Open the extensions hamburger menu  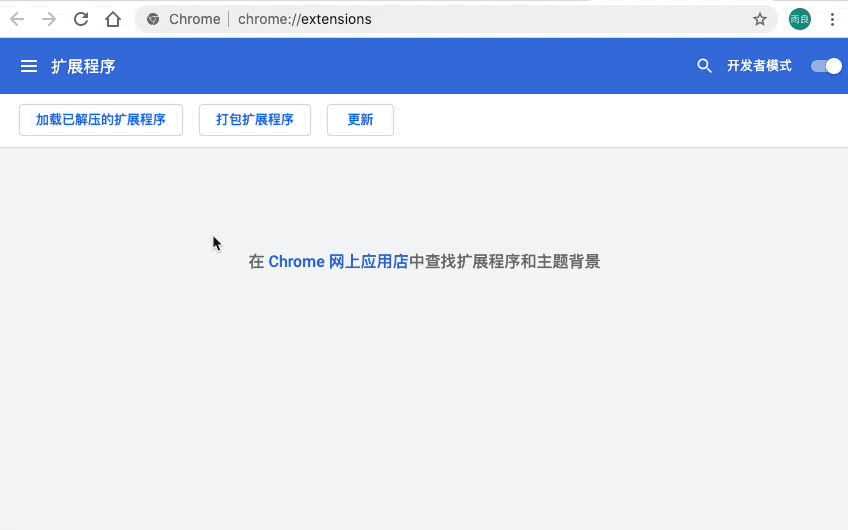point(29,66)
